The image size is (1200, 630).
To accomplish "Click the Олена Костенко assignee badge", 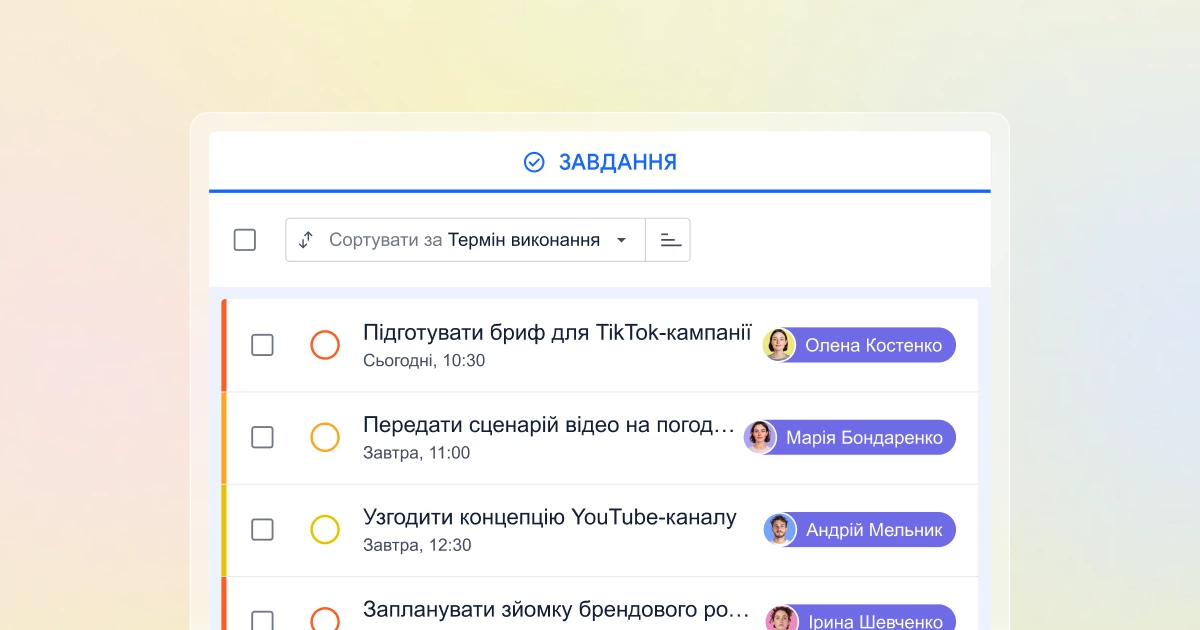I will click(860, 345).
